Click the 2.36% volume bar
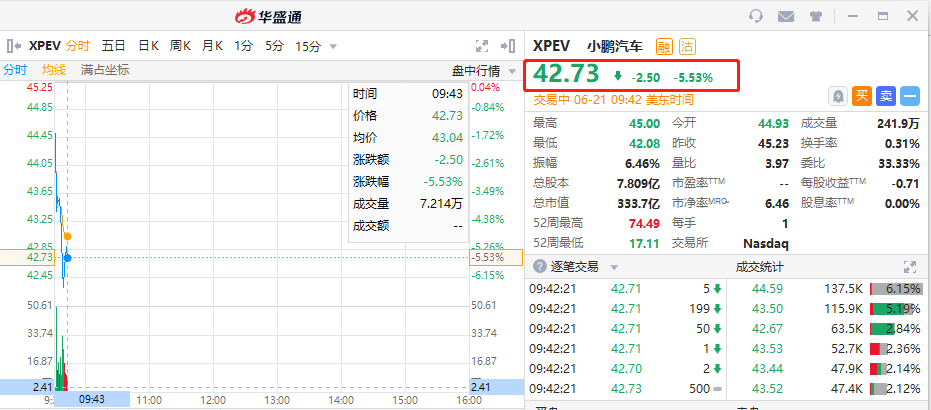This screenshot has height=410, width=931. (896, 349)
